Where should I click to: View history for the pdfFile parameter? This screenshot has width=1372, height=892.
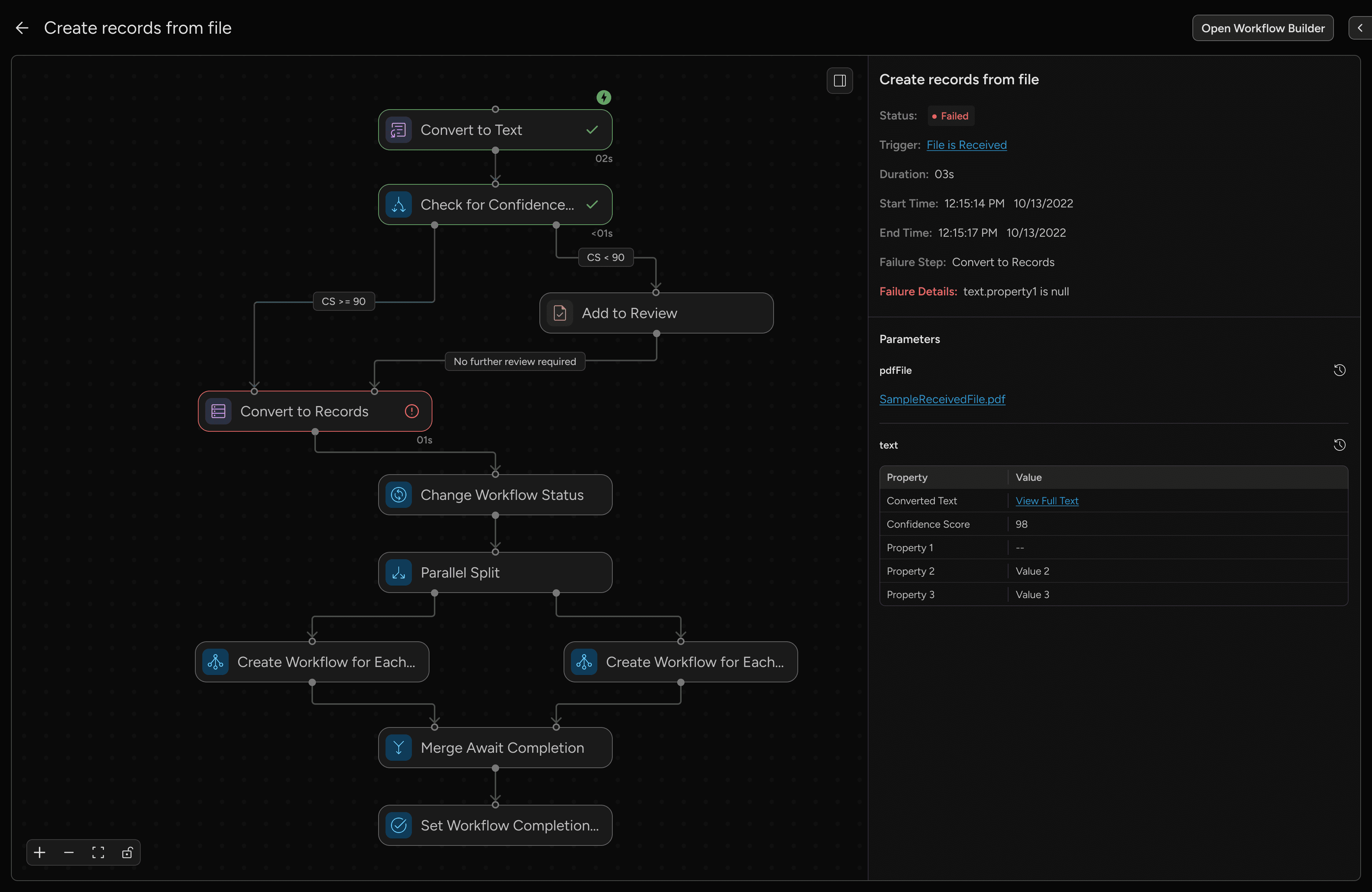point(1340,370)
